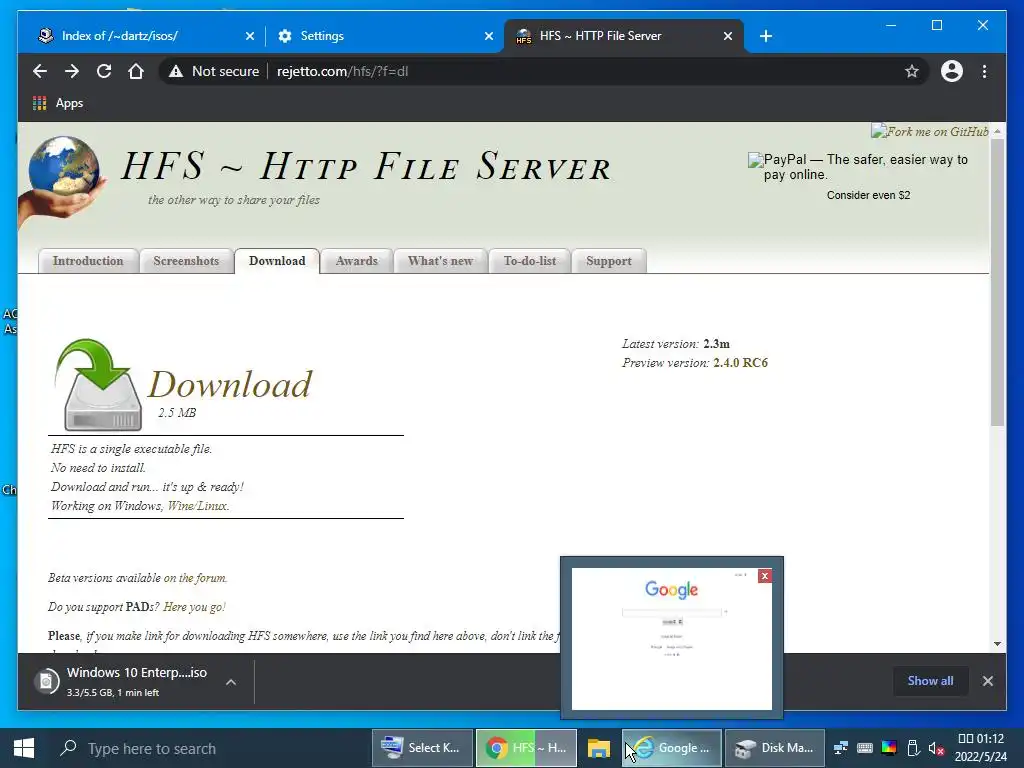Open the Support page tab
The width and height of the screenshot is (1024, 768).
609,261
